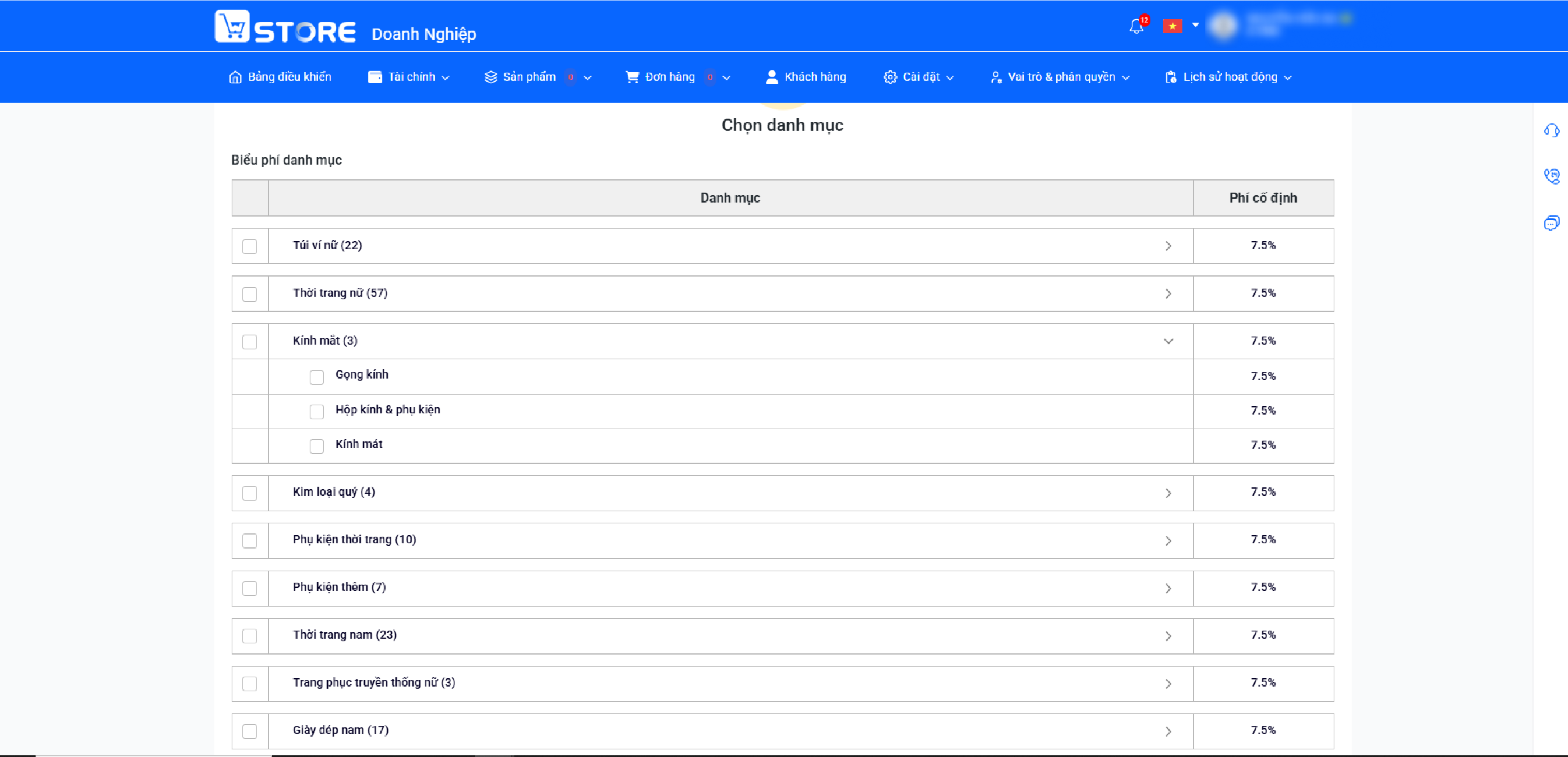
Task: Click the Store cart logo
Action: tap(232, 26)
